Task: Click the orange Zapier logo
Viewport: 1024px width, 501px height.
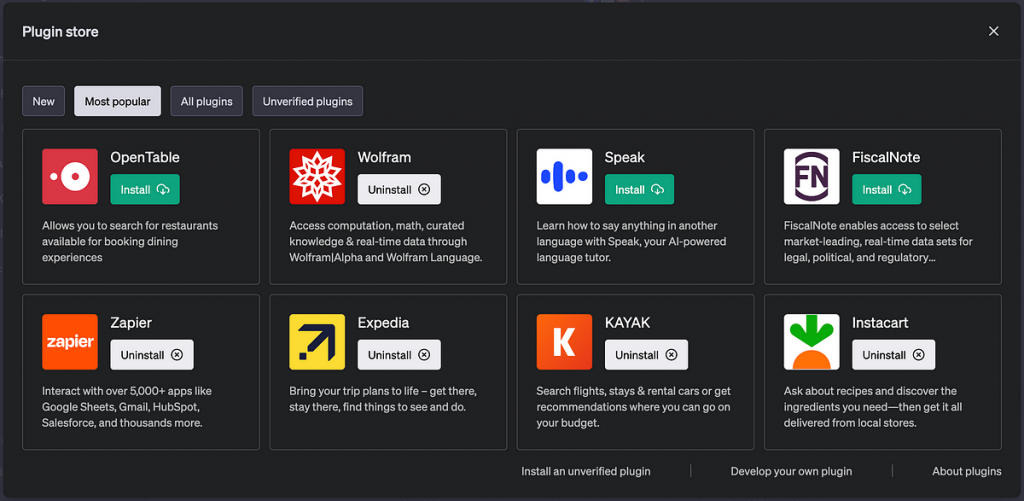Action: (x=70, y=342)
